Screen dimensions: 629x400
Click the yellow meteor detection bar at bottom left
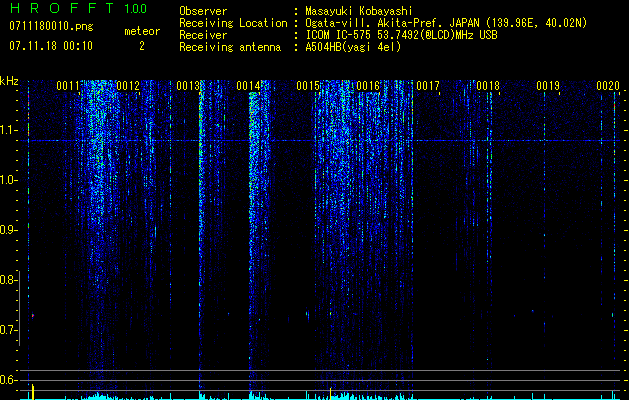pyautogui.click(x=33, y=392)
